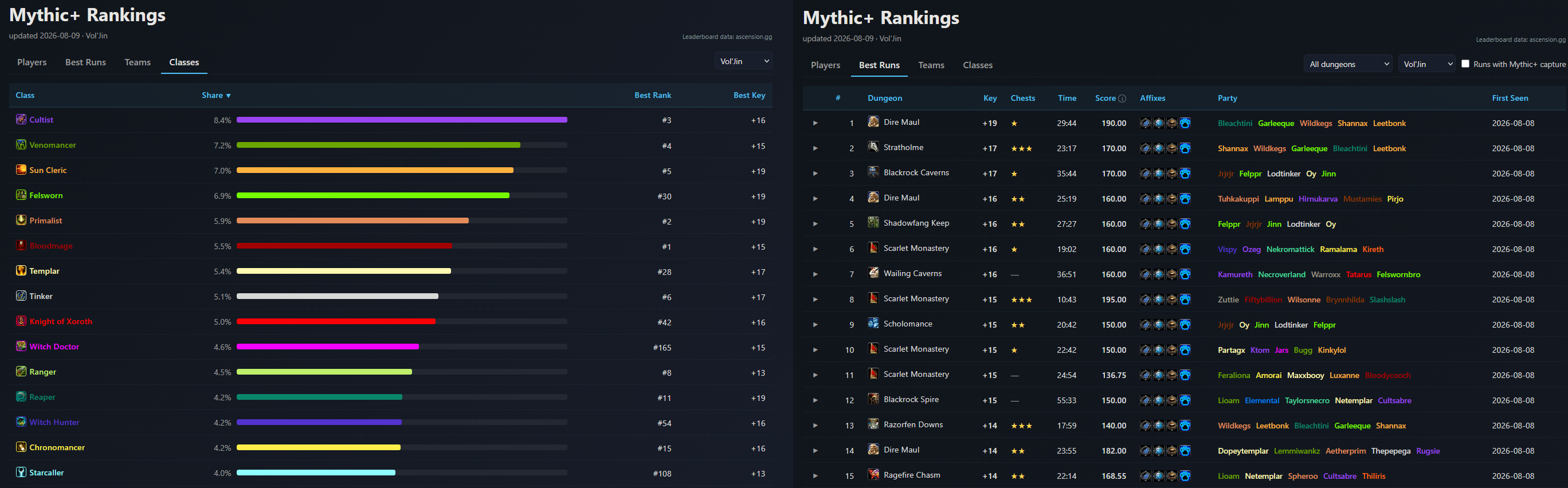
Task: Sort the class table by the Share column
Action: coord(216,96)
